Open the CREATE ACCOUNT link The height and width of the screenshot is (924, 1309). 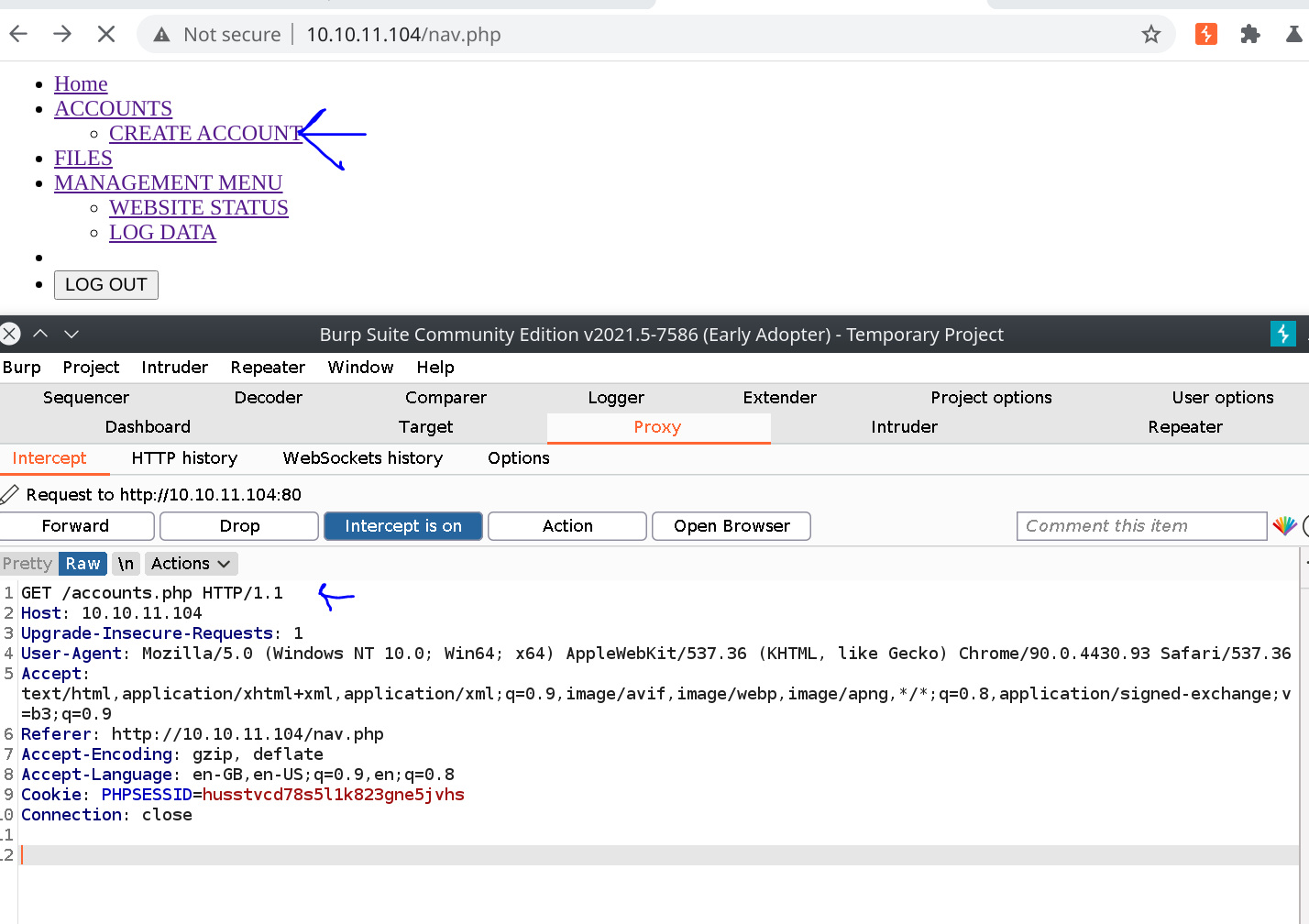click(x=205, y=134)
